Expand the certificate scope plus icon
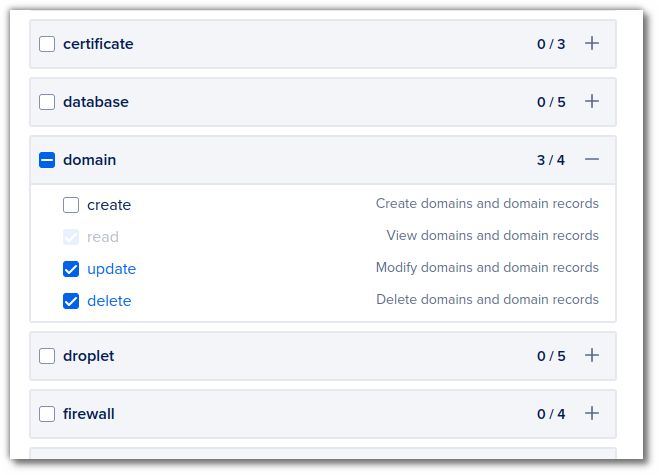 (x=592, y=43)
